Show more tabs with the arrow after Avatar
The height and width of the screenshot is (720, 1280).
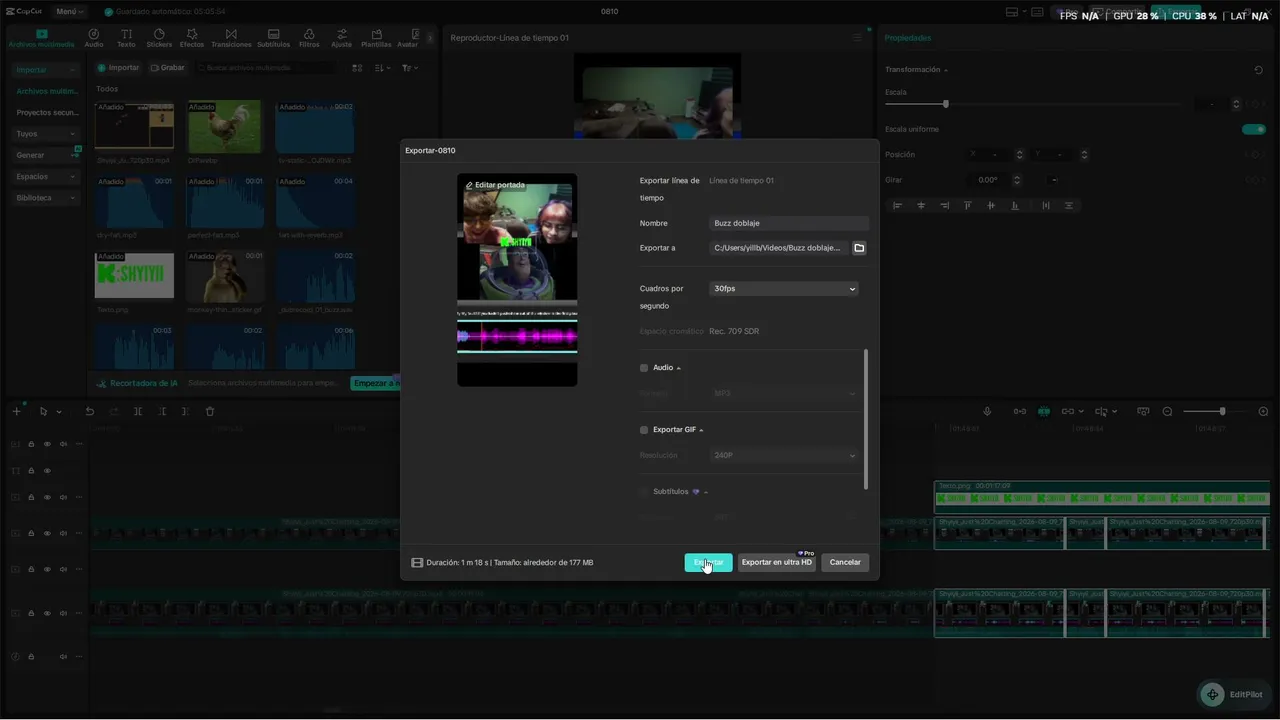430,38
